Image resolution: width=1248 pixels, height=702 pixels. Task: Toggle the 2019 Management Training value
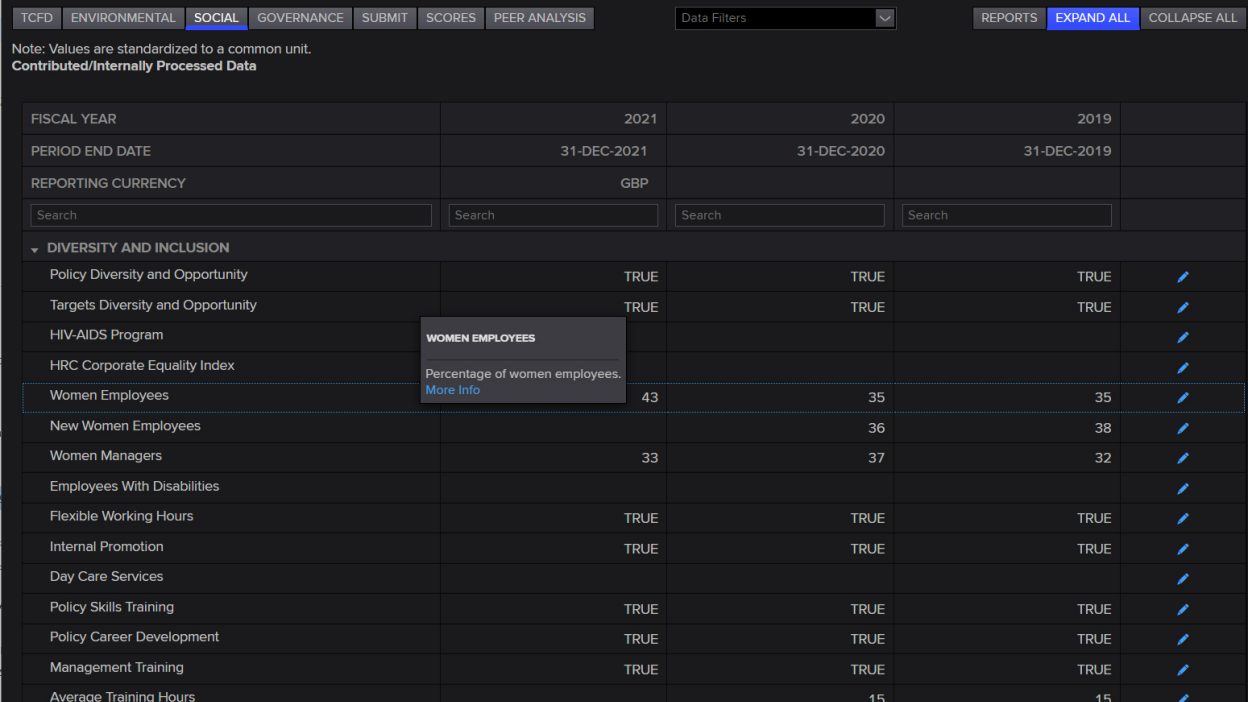pos(1094,669)
